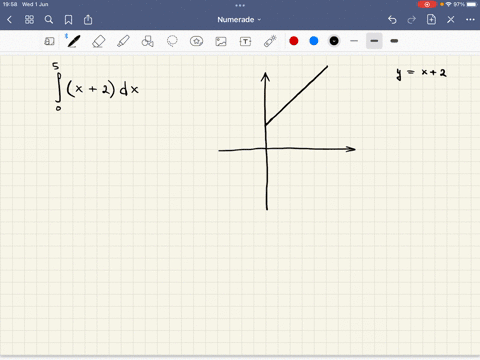Tap the Wi-Fi status icon

click(449, 4)
